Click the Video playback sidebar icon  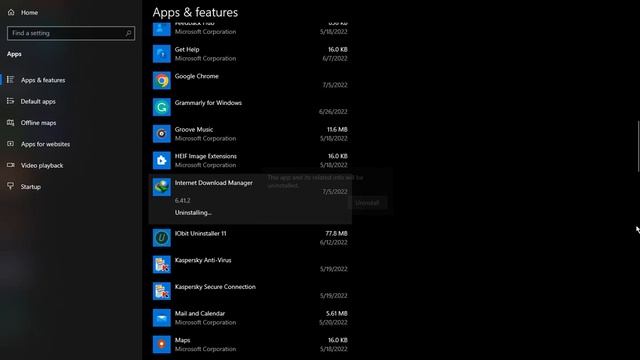click(x=11, y=165)
